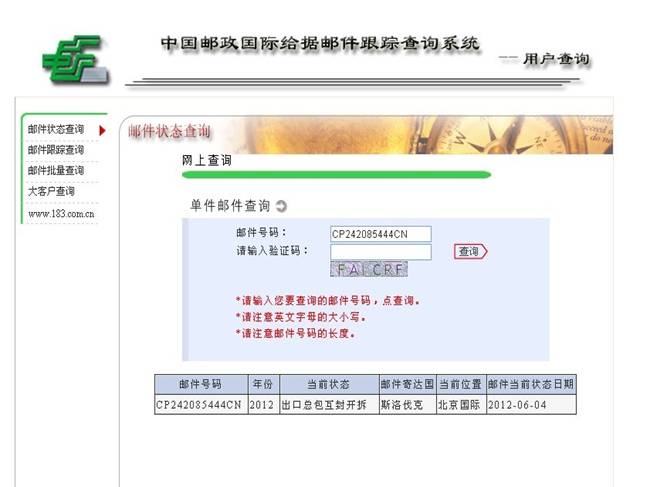Visit the www.183.com.cn link
Screen dimensions: 650x487
60,213
